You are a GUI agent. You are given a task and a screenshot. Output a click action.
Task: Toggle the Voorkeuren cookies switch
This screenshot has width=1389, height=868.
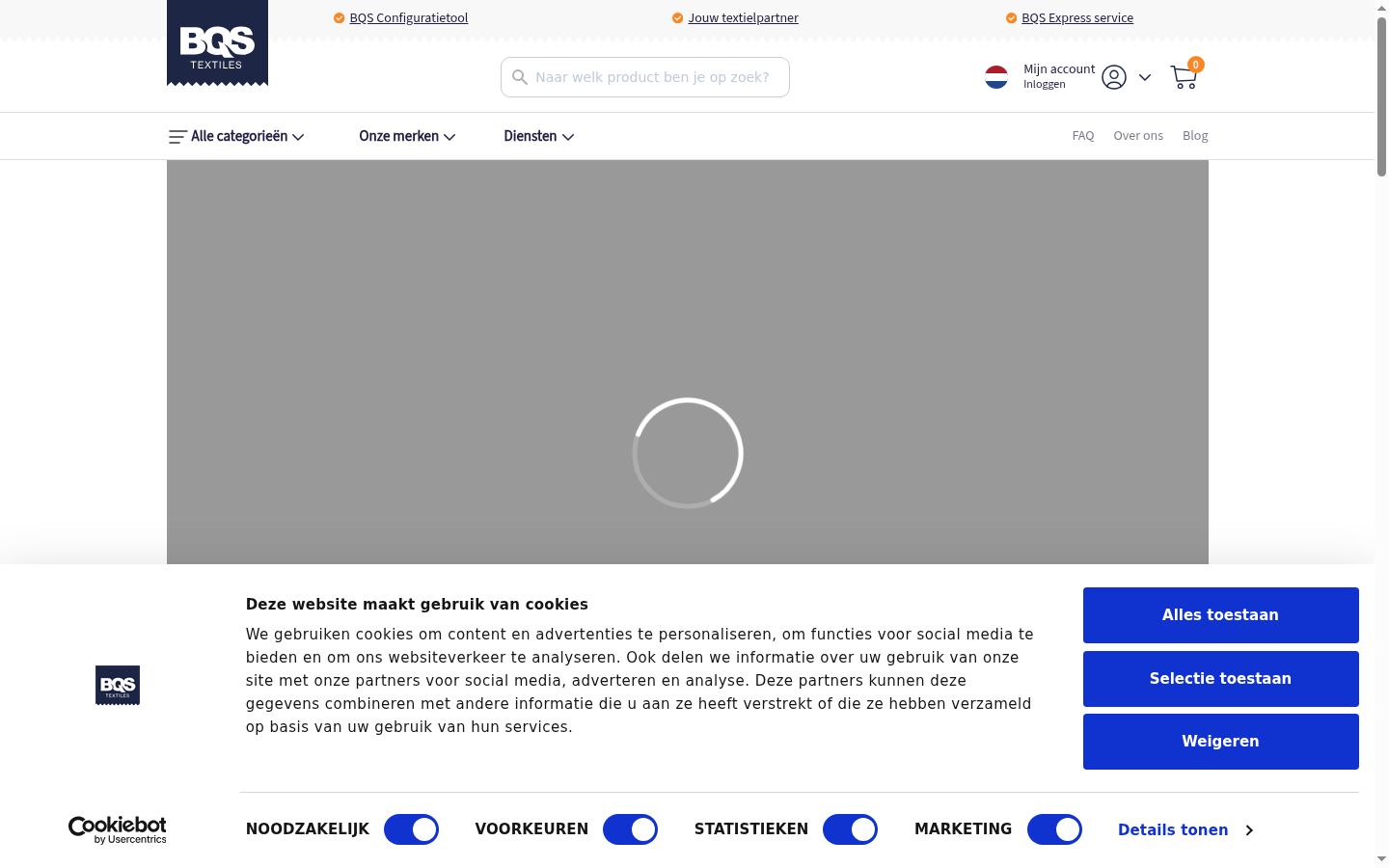click(631, 829)
